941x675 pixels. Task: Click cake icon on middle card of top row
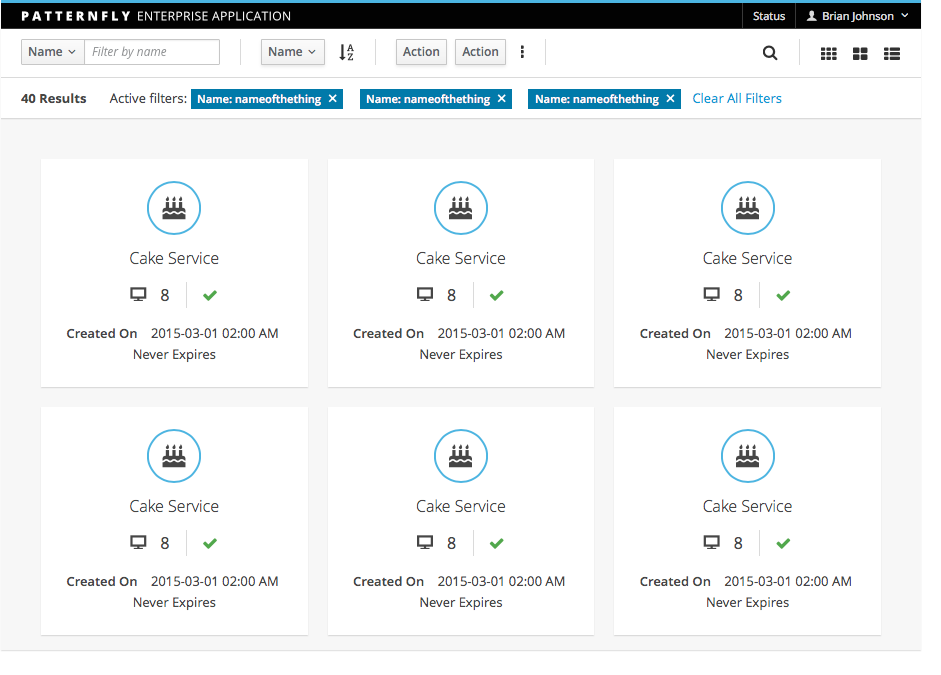click(461, 208)
